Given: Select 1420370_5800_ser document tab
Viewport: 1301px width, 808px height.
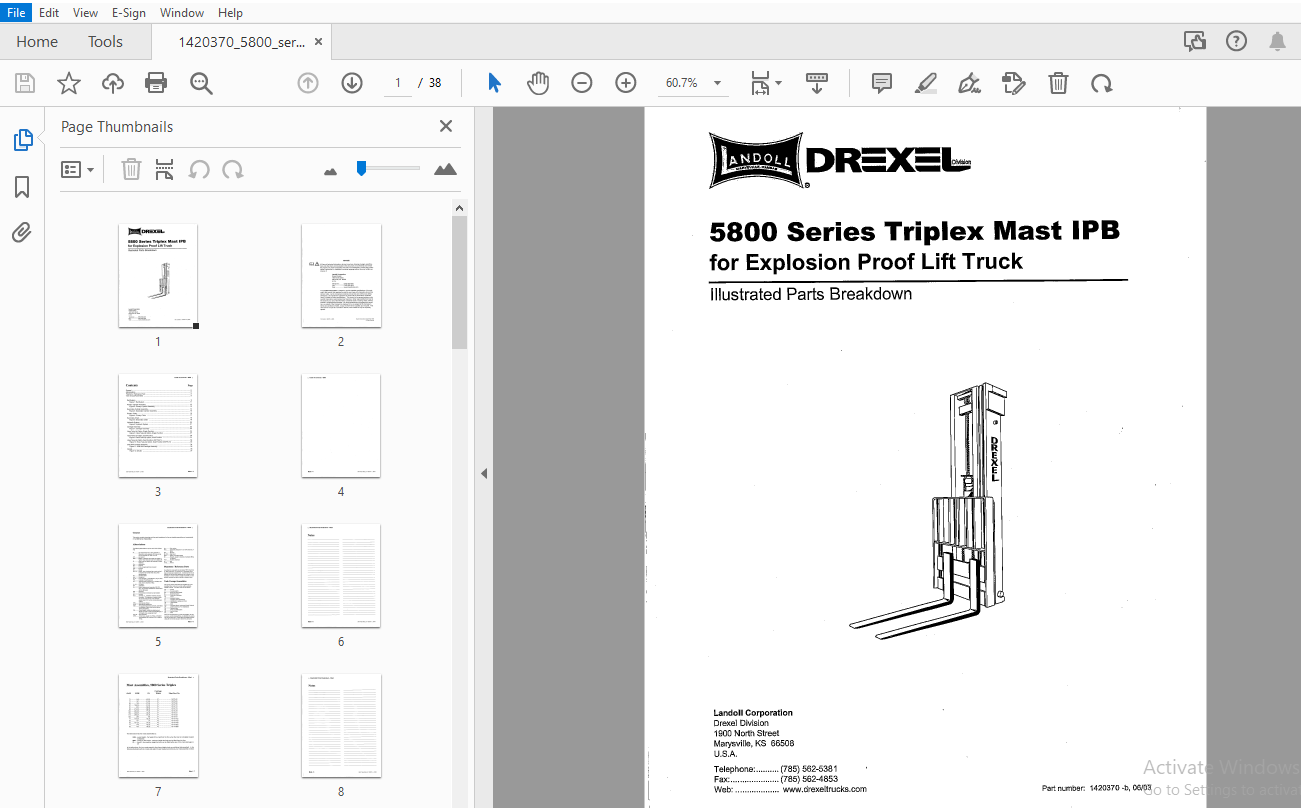Looking at the screenshot, I should [241, 42].
